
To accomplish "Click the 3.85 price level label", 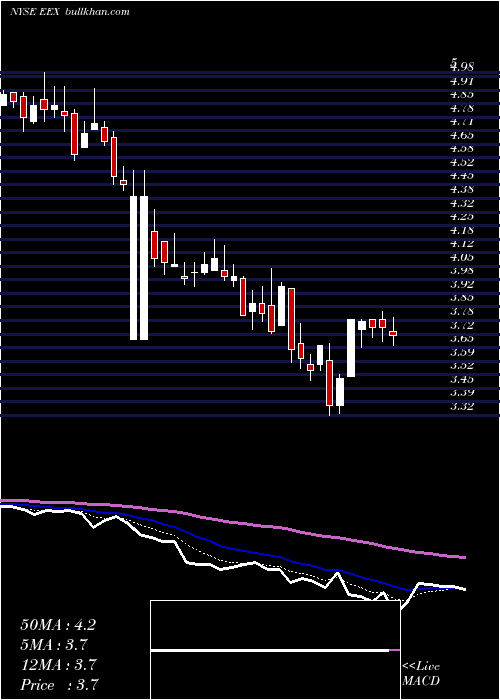I will (462, 298).
